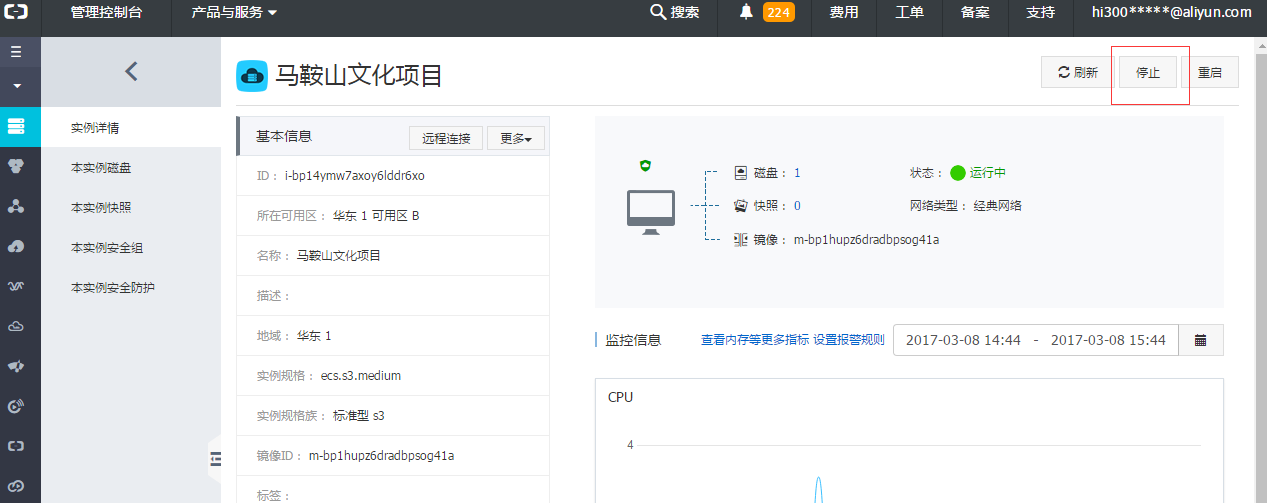
Task: Open the hamburger menu in left sidebar
Action: coord(16,51)
